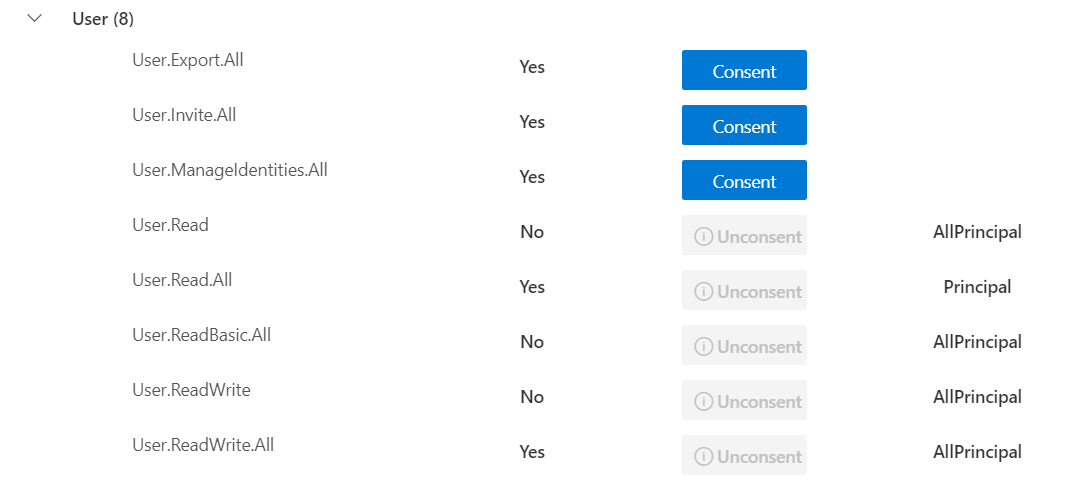
Task: Consent to the User.Invite.All permission
Action: (x=744, y=125)
